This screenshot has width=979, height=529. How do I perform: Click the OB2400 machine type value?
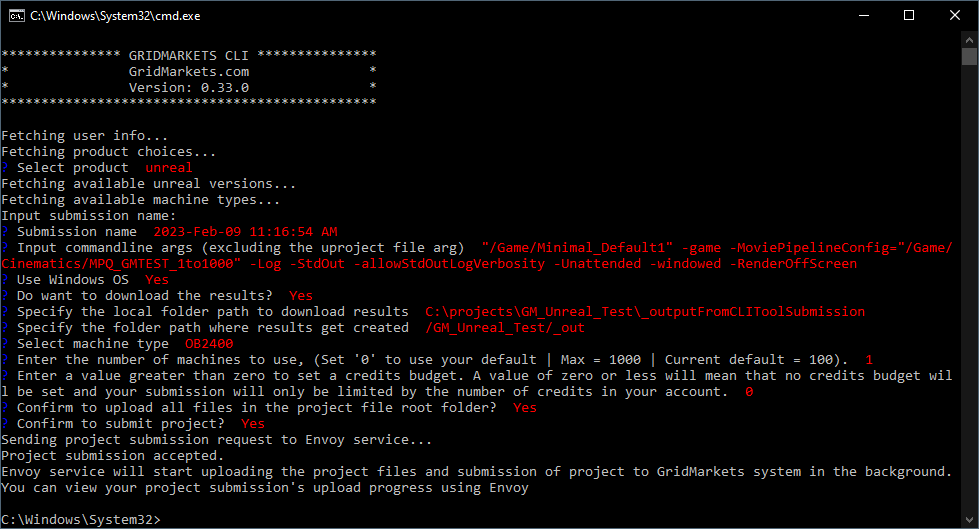[209, 344]
